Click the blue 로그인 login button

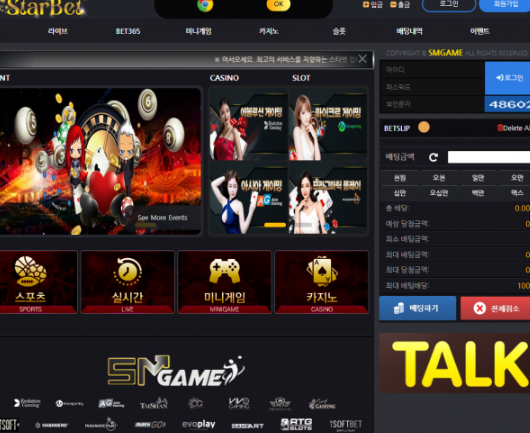pyautogui.click(x=507, y=78)
